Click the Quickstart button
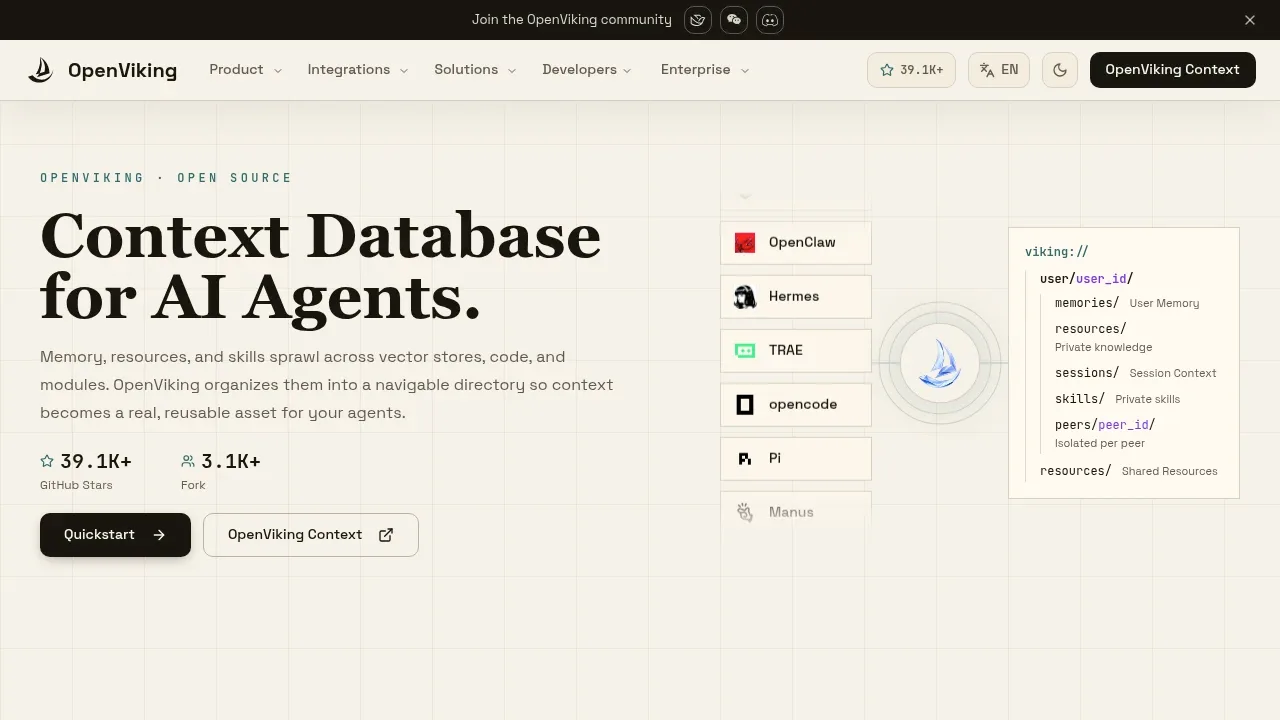 click(x=115, y=535)
